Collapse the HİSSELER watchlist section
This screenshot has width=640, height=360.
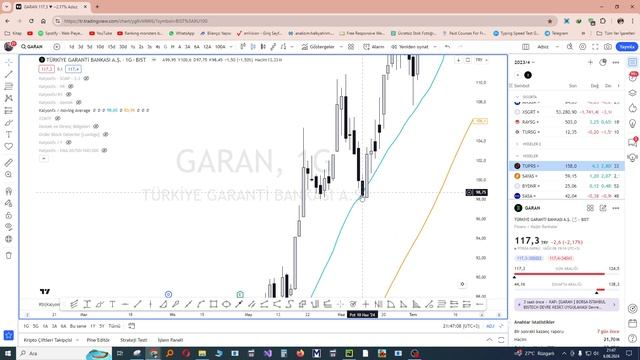point(518,156)
